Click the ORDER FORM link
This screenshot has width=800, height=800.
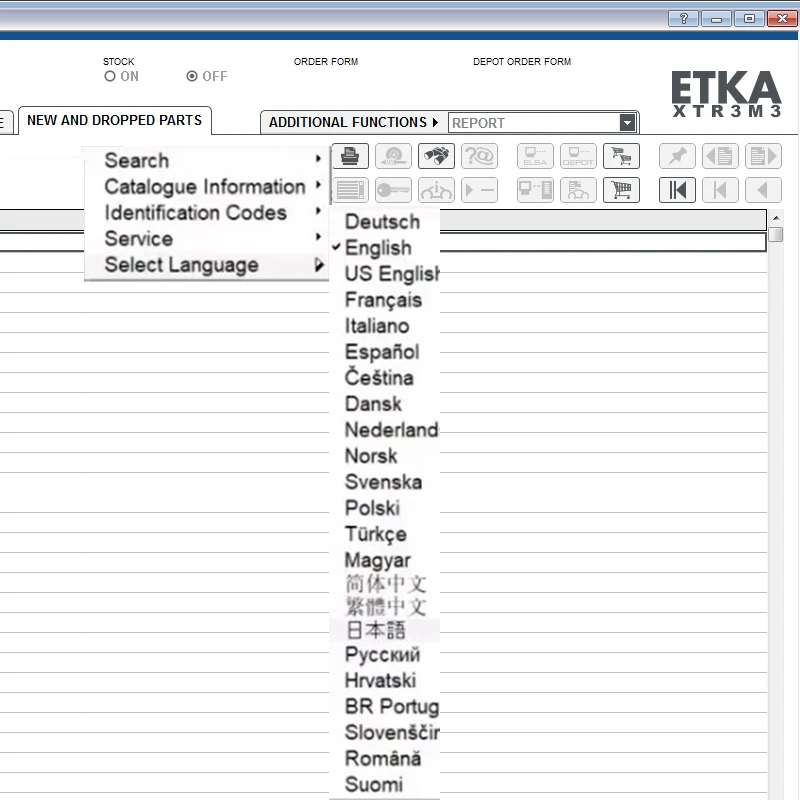tap(326, 61)
